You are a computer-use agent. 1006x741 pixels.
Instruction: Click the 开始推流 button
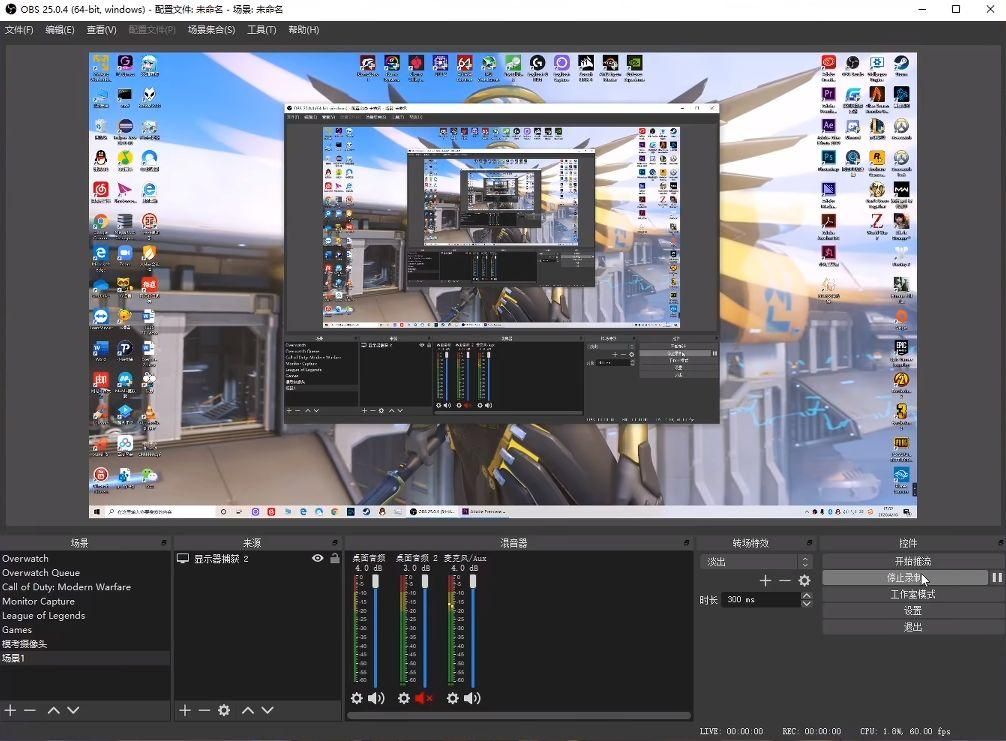point(912,561)
